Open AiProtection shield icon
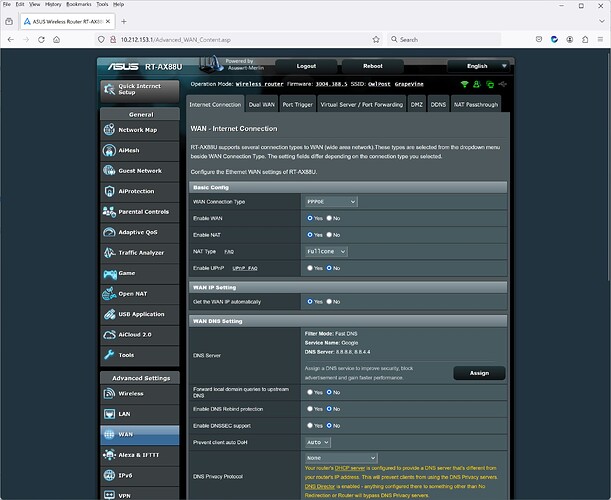 tap(109, 191)
